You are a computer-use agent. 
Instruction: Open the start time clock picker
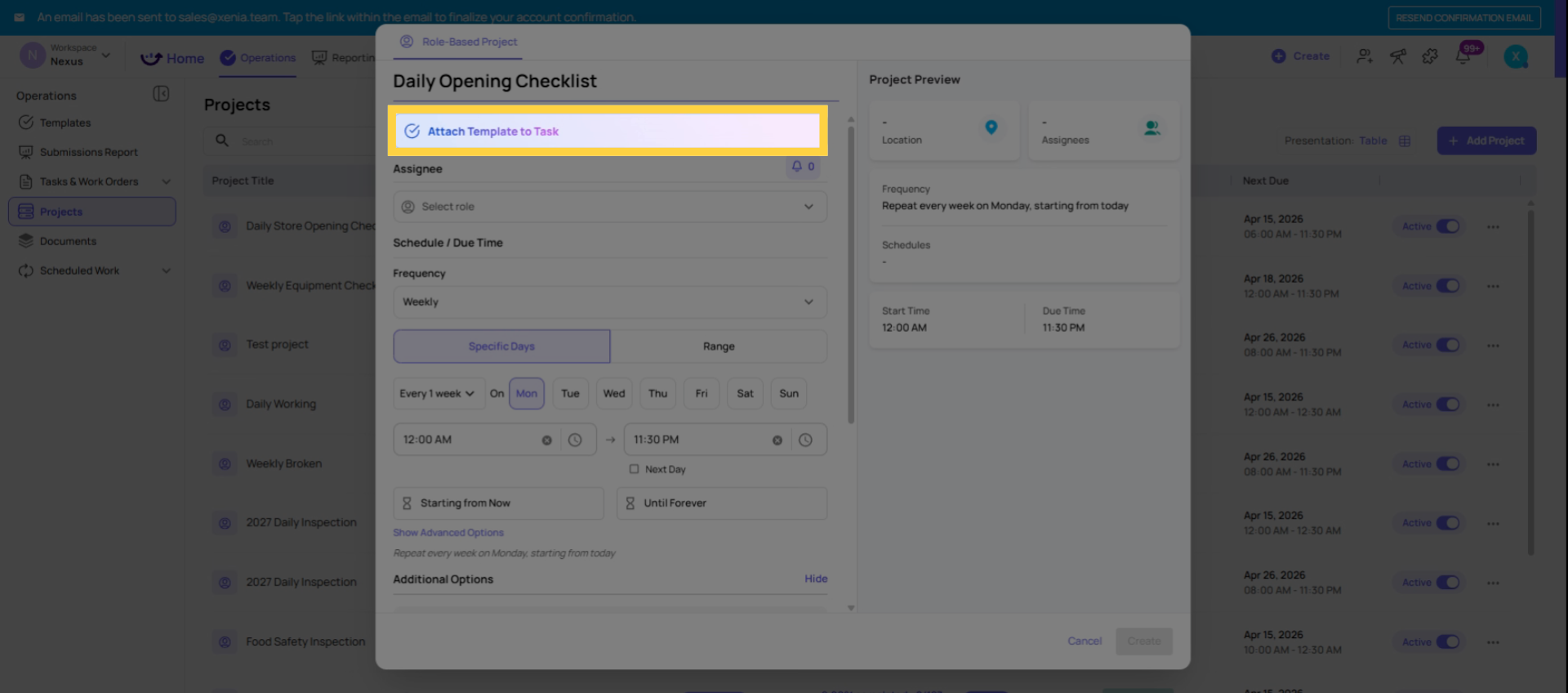[575, 440]
